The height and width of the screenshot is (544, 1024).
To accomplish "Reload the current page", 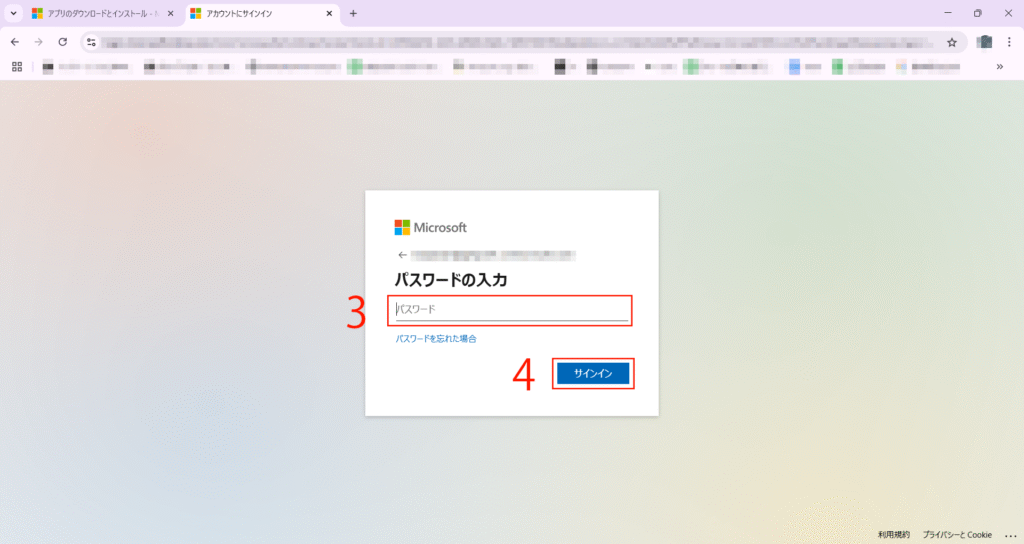I will click(x=63, y=42).
